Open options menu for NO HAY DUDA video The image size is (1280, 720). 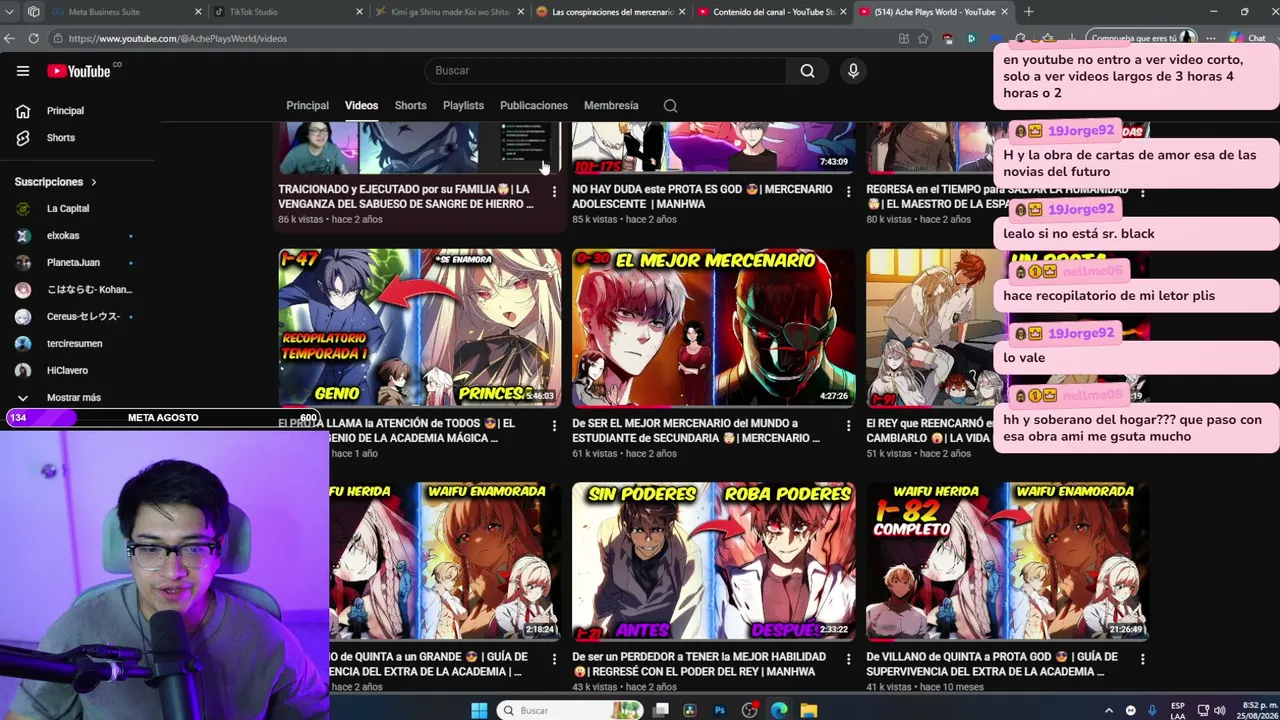pyautogui.click(x=848, y=191)
